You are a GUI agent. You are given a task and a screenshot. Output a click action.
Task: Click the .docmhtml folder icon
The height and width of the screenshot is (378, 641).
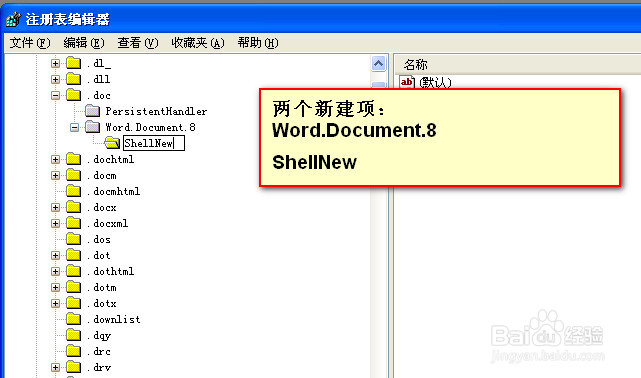74,191
